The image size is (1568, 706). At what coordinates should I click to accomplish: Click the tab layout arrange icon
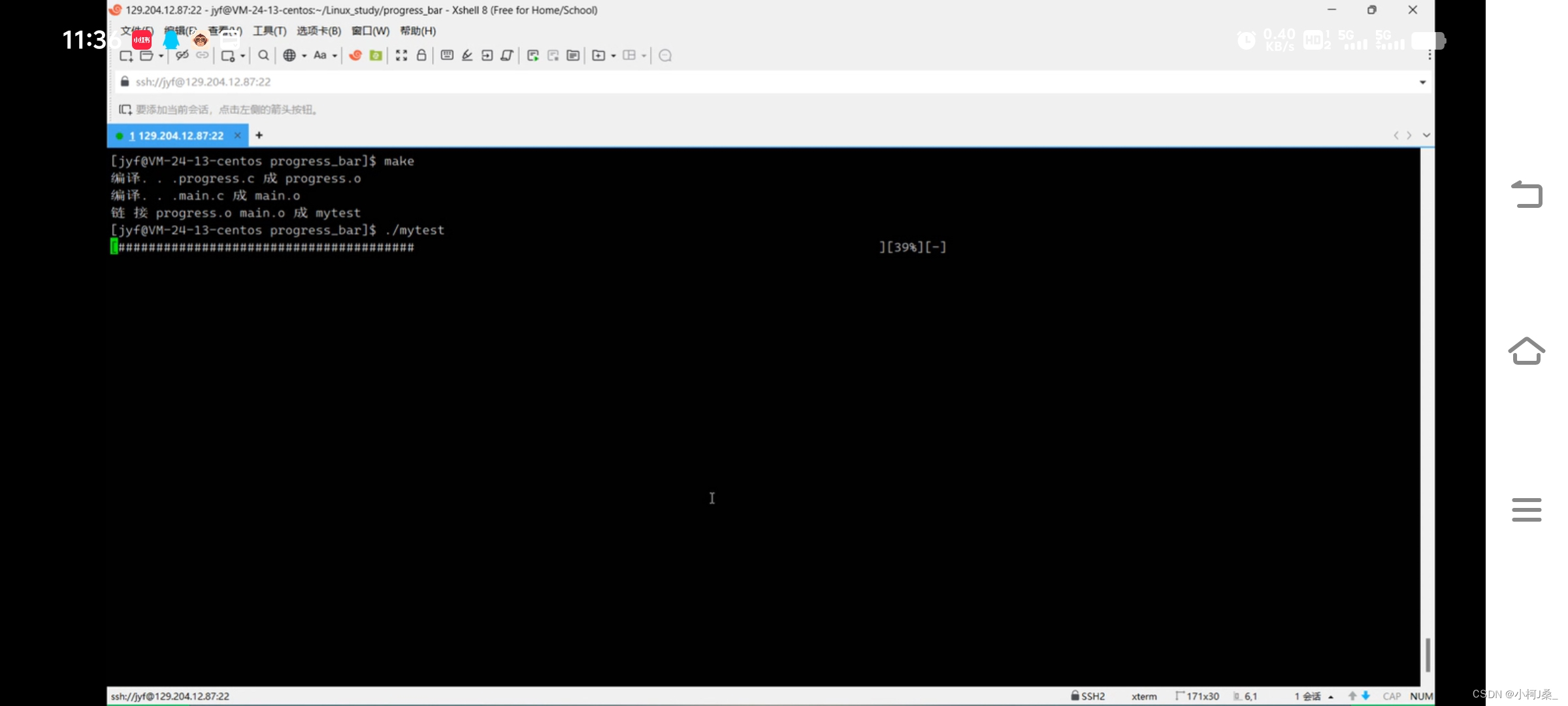(x=629, y=56)
